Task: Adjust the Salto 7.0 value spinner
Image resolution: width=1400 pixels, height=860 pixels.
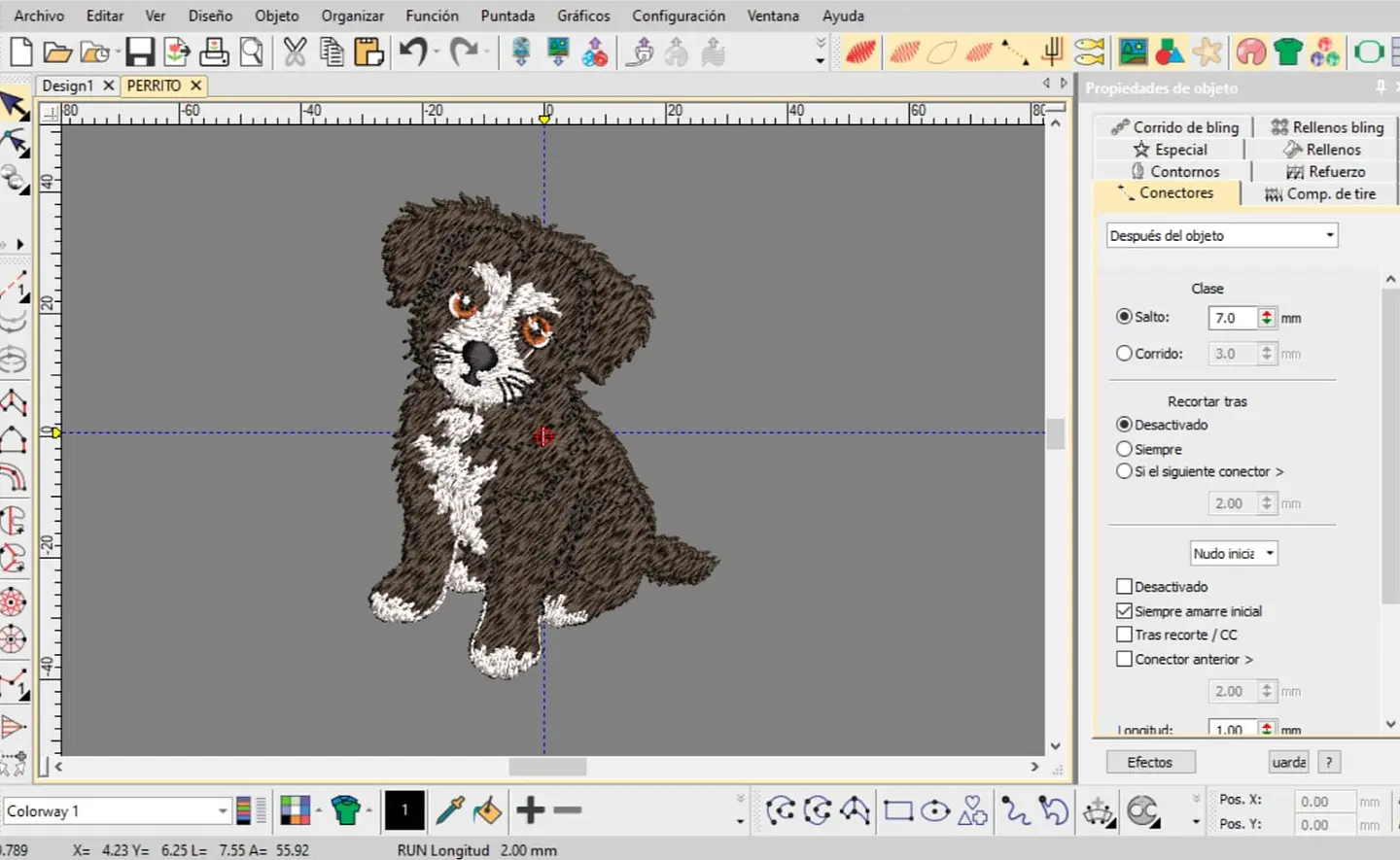Action: (1266, 318)
